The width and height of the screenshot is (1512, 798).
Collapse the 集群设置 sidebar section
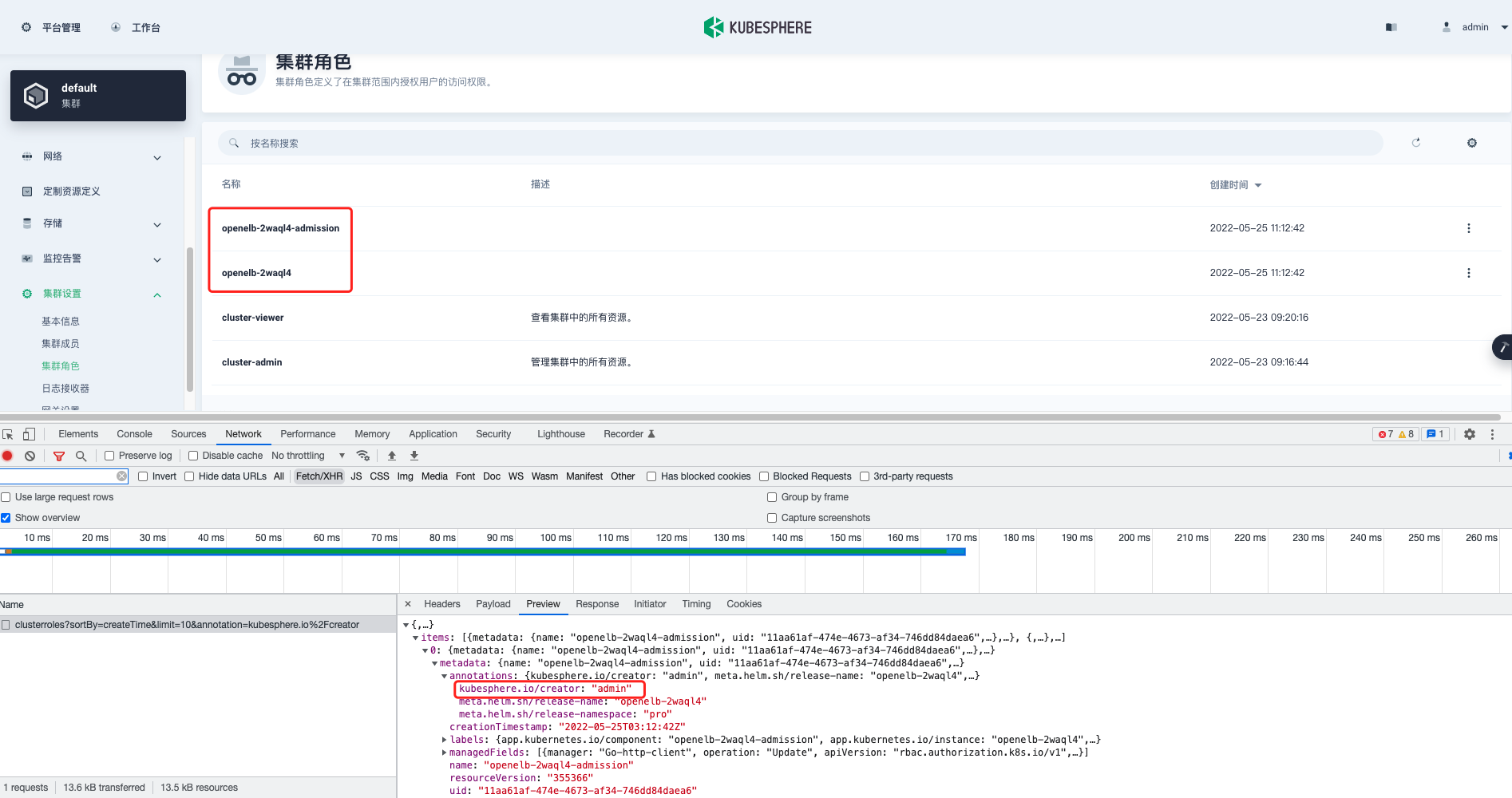[156, 294]
